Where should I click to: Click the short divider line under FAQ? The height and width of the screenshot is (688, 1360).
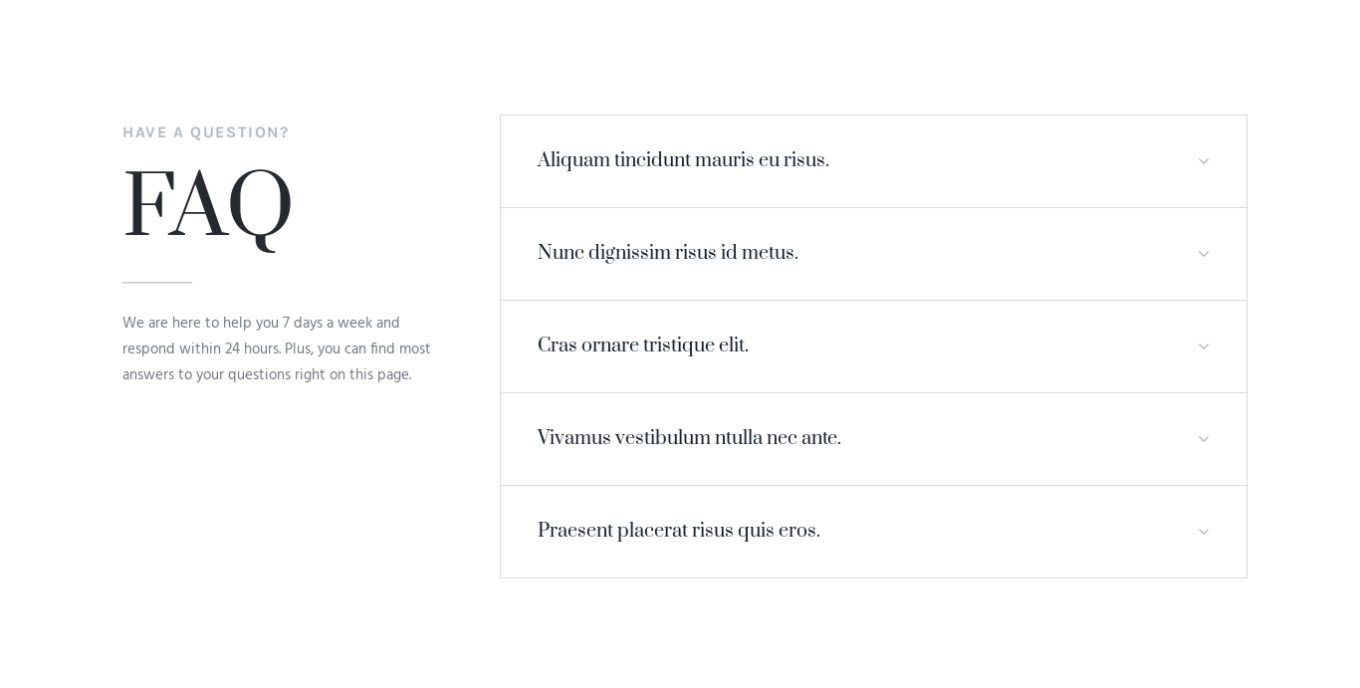(x=157, y=283)
